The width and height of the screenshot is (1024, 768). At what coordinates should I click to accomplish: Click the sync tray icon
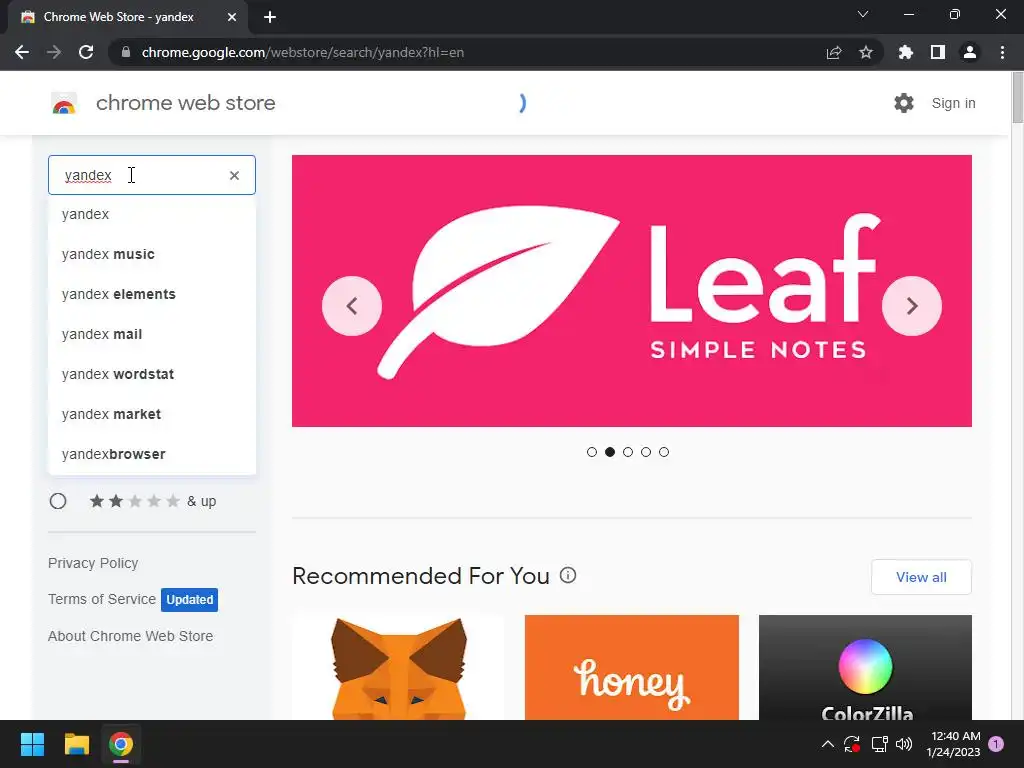[x=852, y=744]
